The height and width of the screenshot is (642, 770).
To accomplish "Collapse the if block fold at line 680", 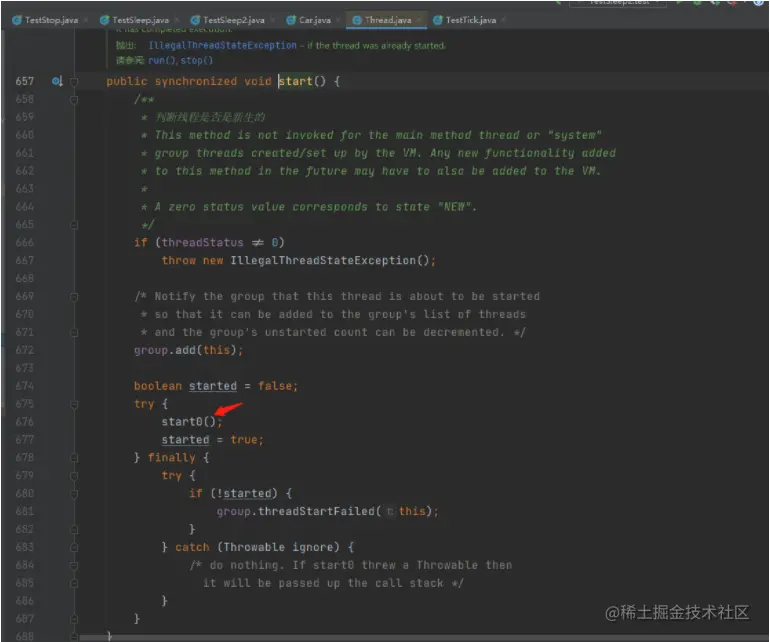I will (x=74, y=494).
